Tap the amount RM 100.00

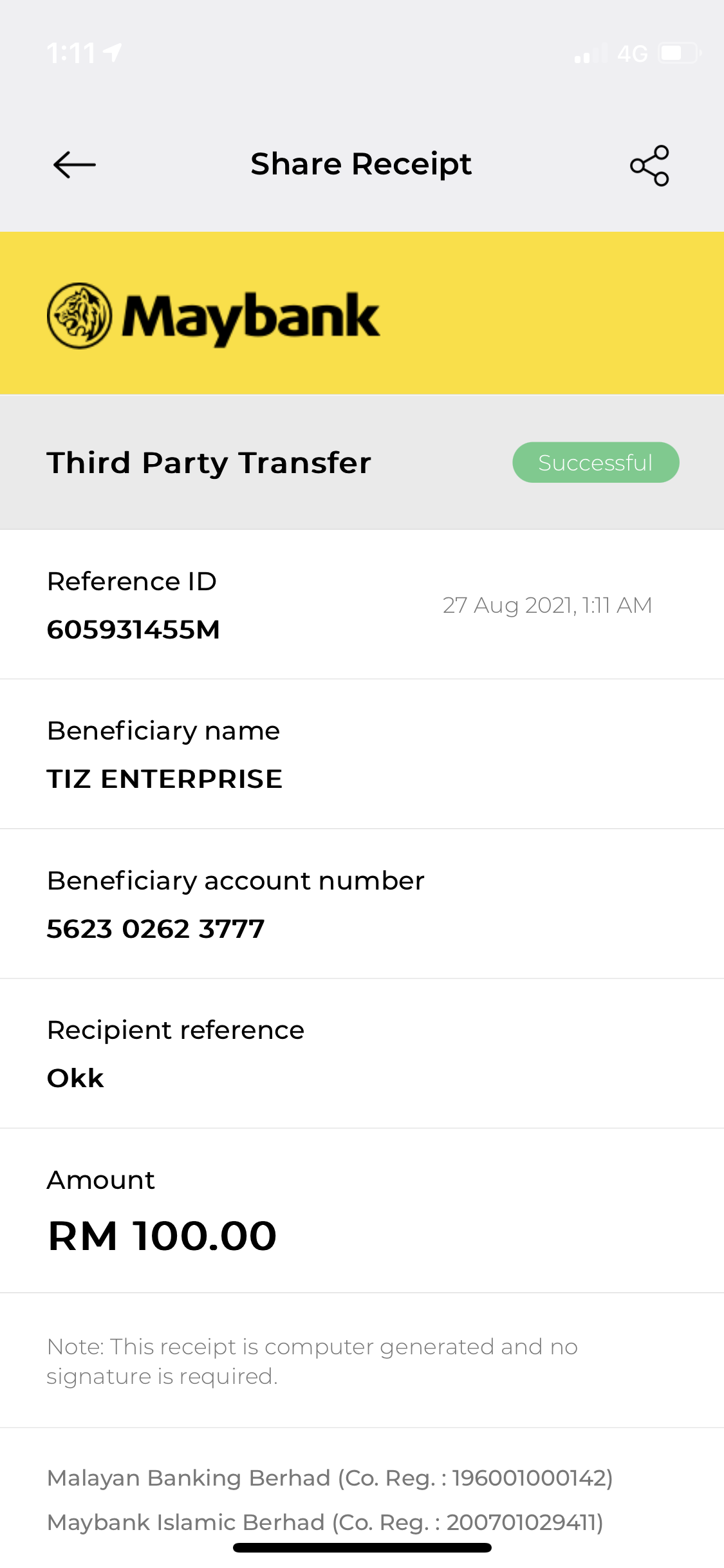tap(162, 1236)
